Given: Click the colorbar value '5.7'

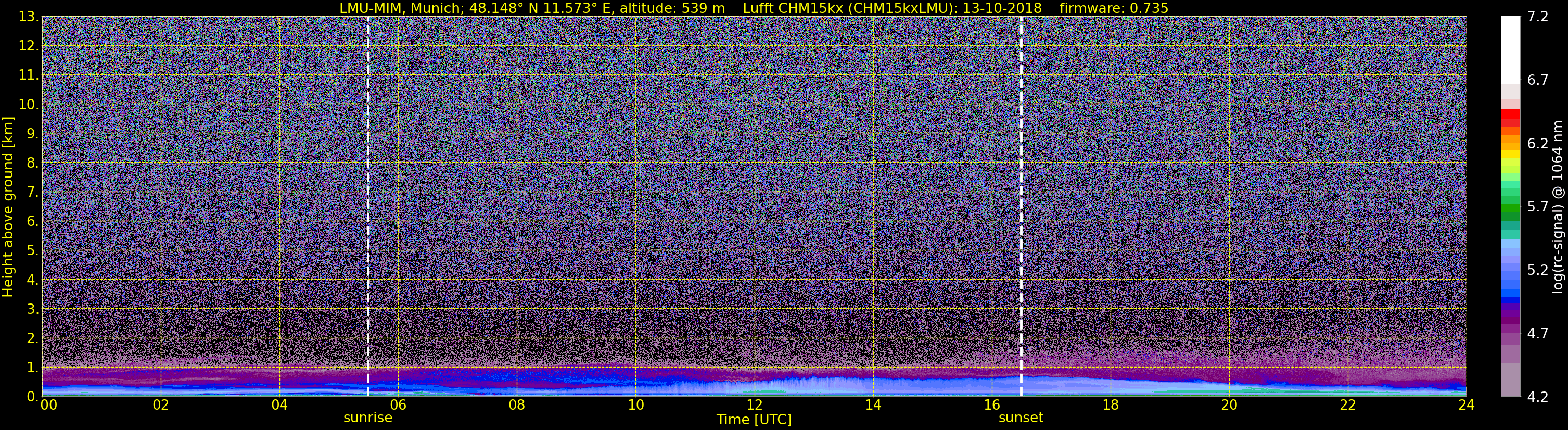Looking at the screenshot, I should point(1538,207).
